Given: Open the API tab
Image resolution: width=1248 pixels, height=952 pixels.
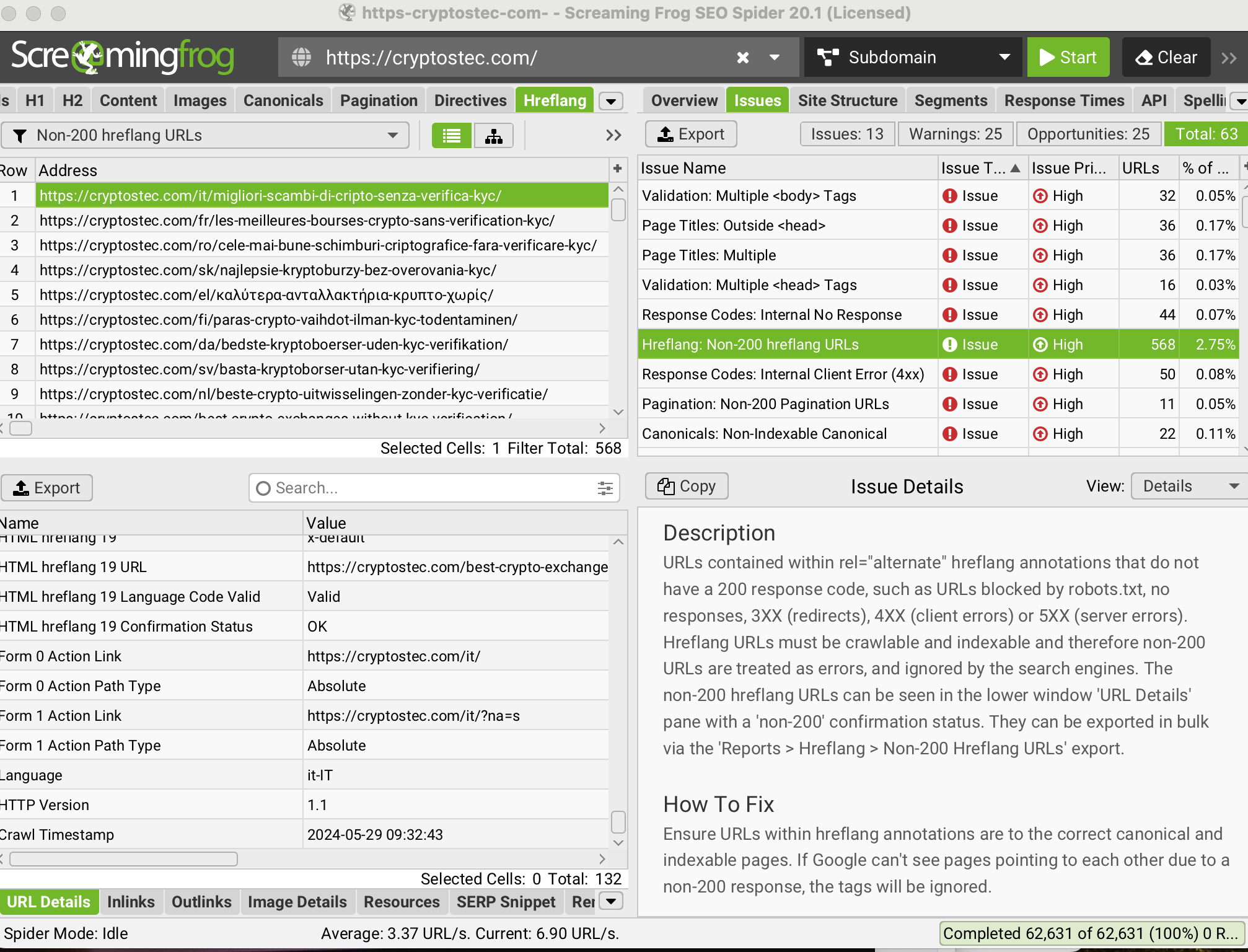Looking at the screenshot, I should point(1154,100).
